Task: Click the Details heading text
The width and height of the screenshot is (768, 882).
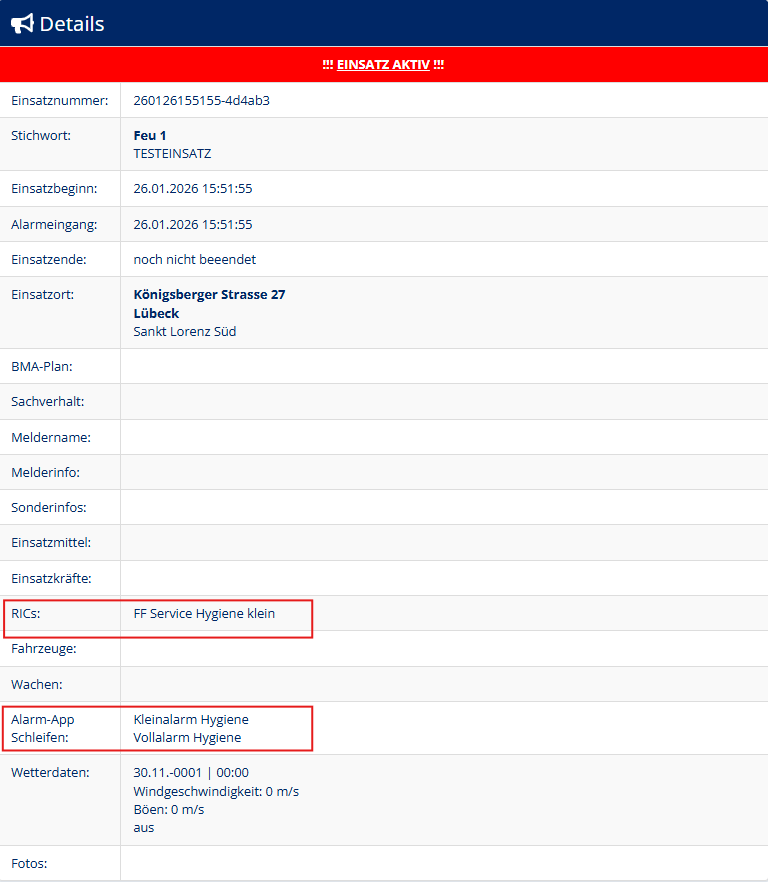Action: [x=72, y=24]
